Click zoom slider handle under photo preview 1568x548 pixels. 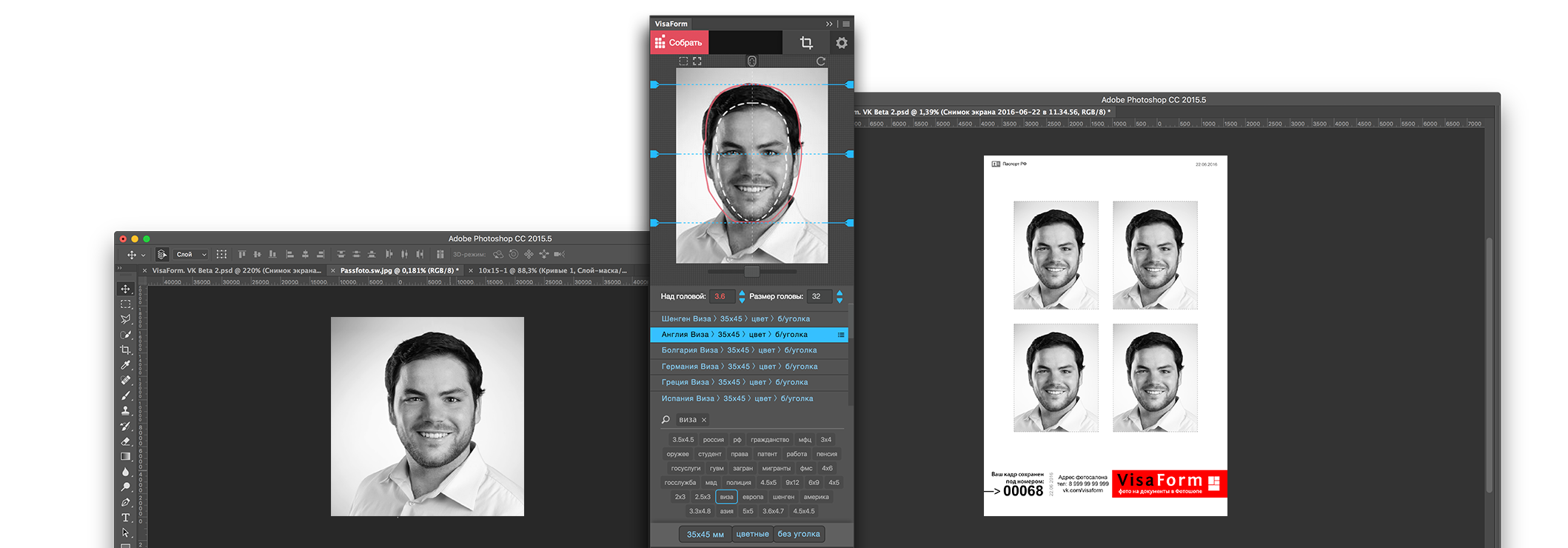point(751,272)
